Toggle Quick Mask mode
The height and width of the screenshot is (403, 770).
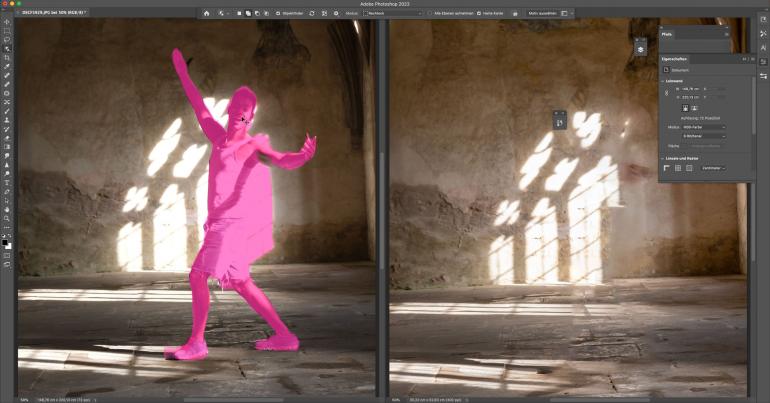tap(7, 256)
